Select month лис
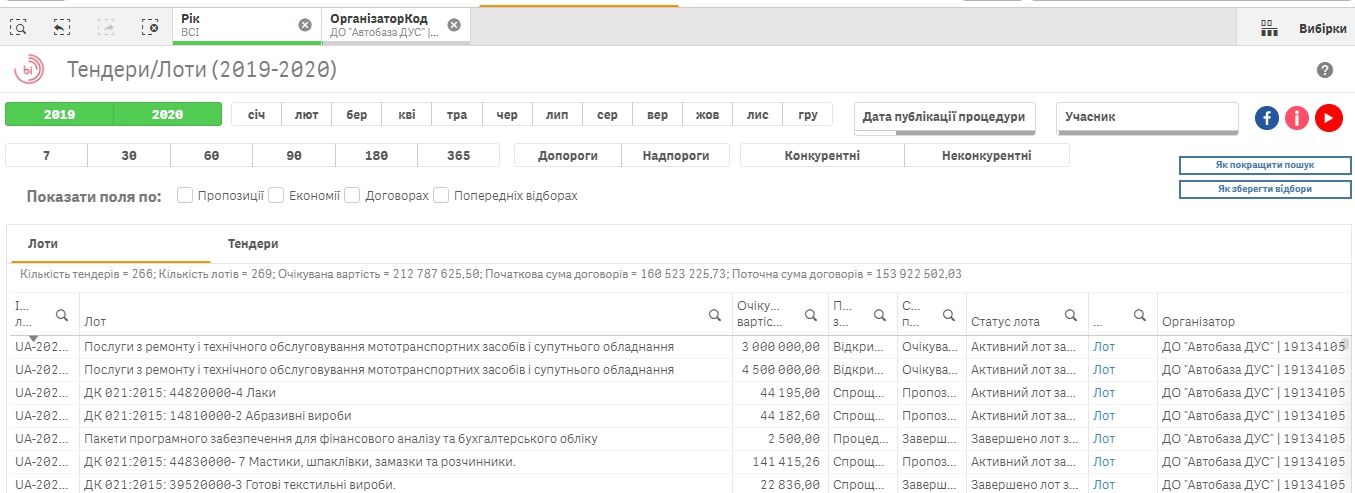 click(757, 115)
